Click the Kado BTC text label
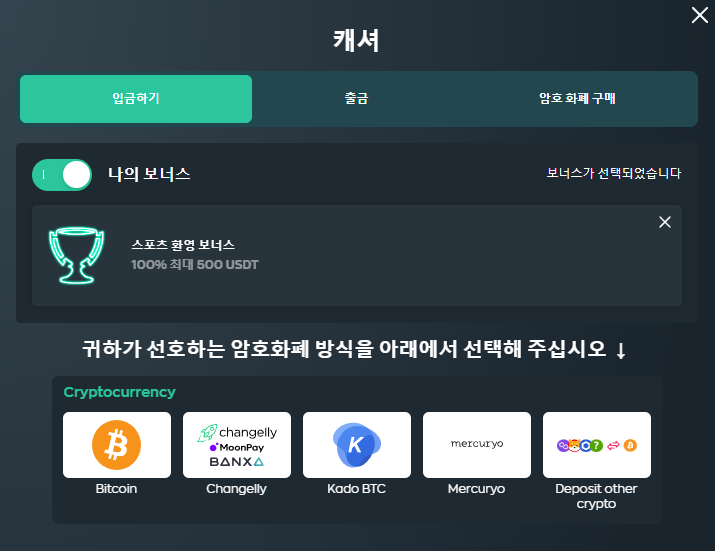715x551 pixels. (x=356, y=489)
